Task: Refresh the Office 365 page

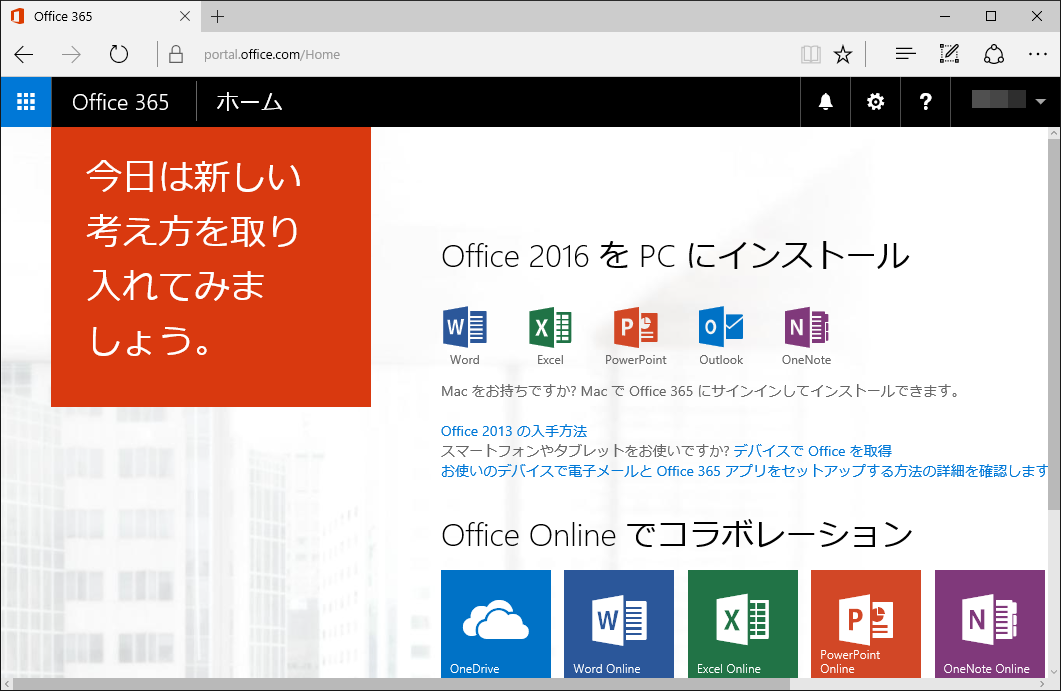Action: coord(119,54)
